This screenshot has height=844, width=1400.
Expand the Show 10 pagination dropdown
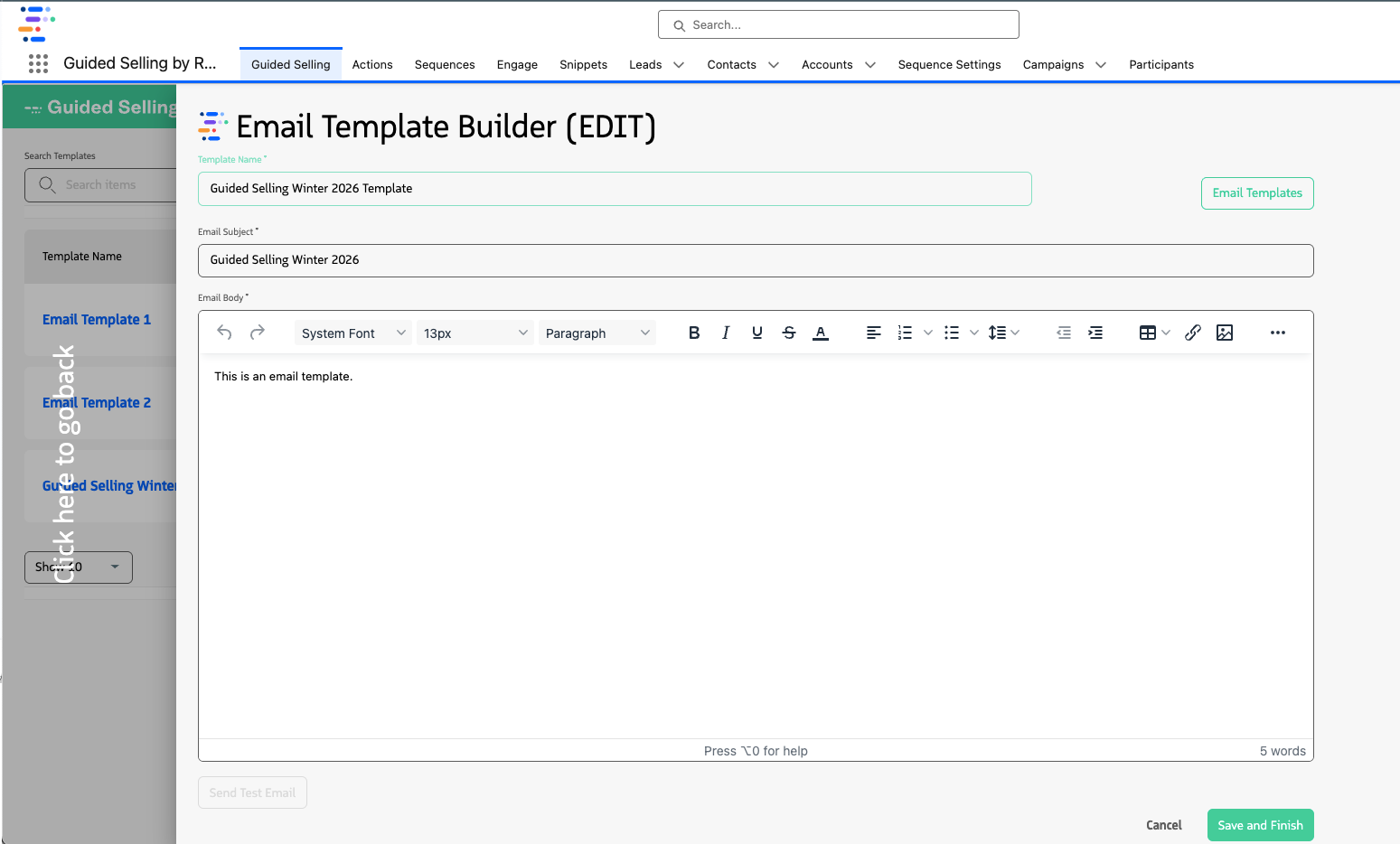78,567
